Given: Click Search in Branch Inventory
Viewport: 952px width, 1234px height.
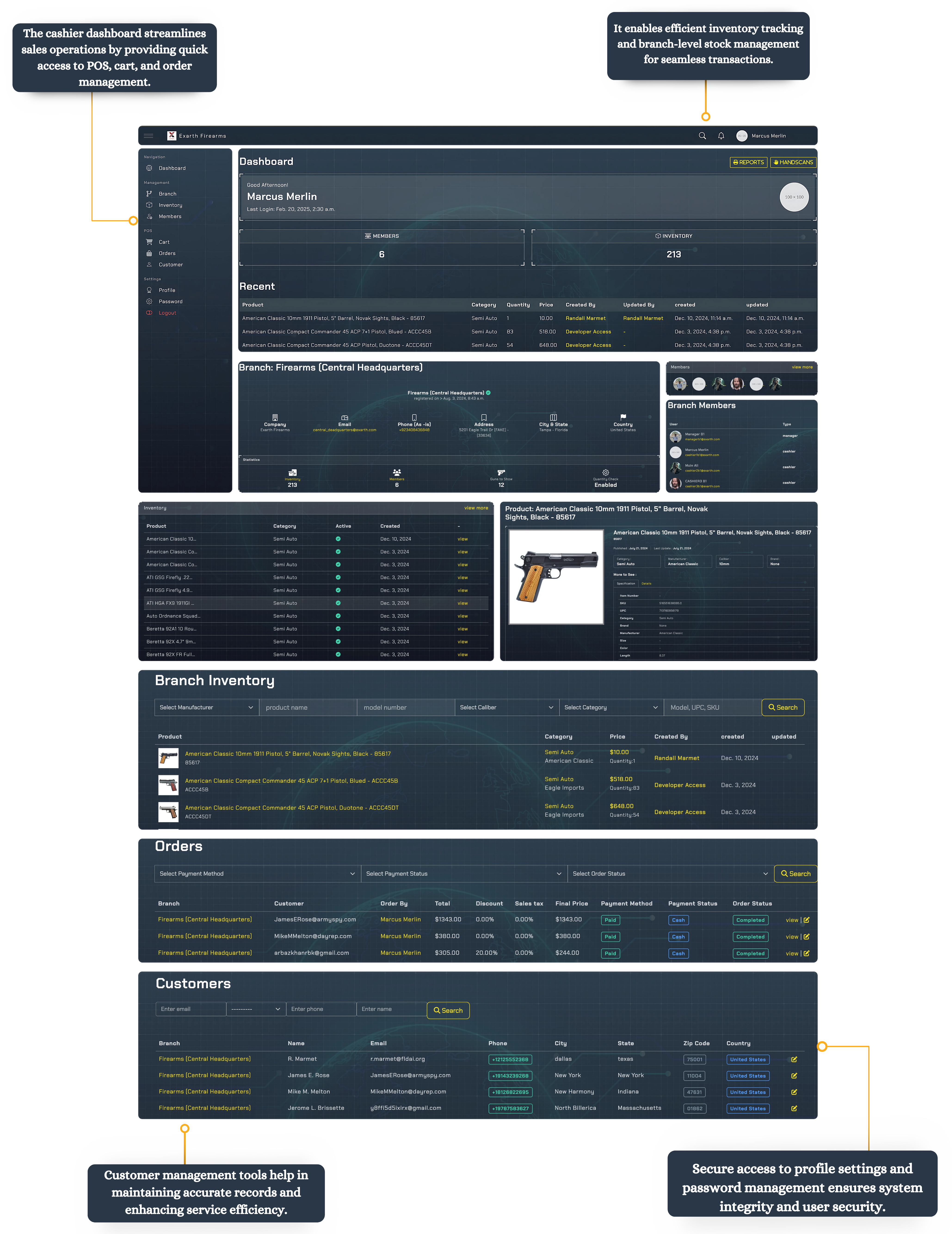Looking at the screenshot, I should tap(783, 707).
